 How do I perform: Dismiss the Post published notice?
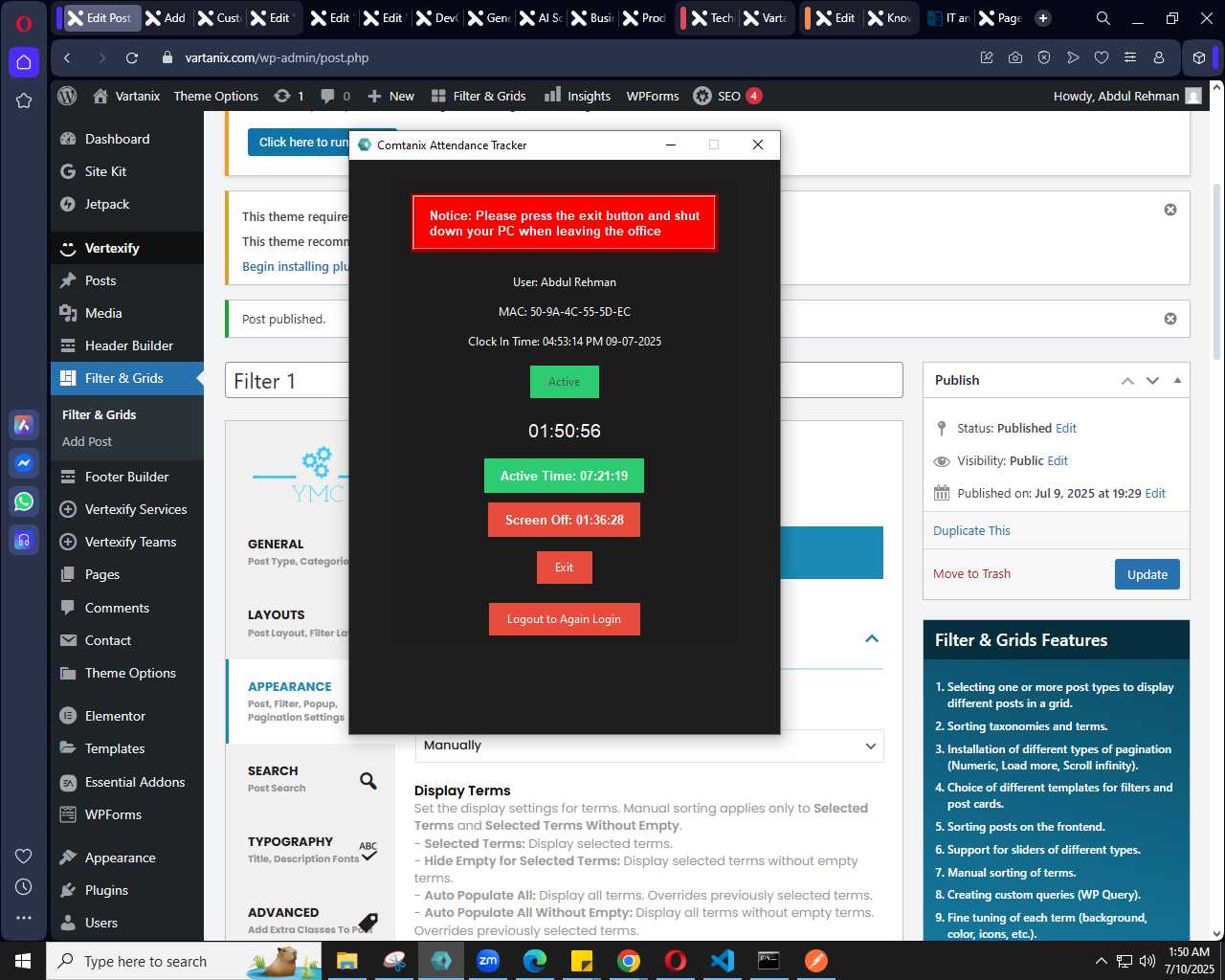tap(1169, 319)
